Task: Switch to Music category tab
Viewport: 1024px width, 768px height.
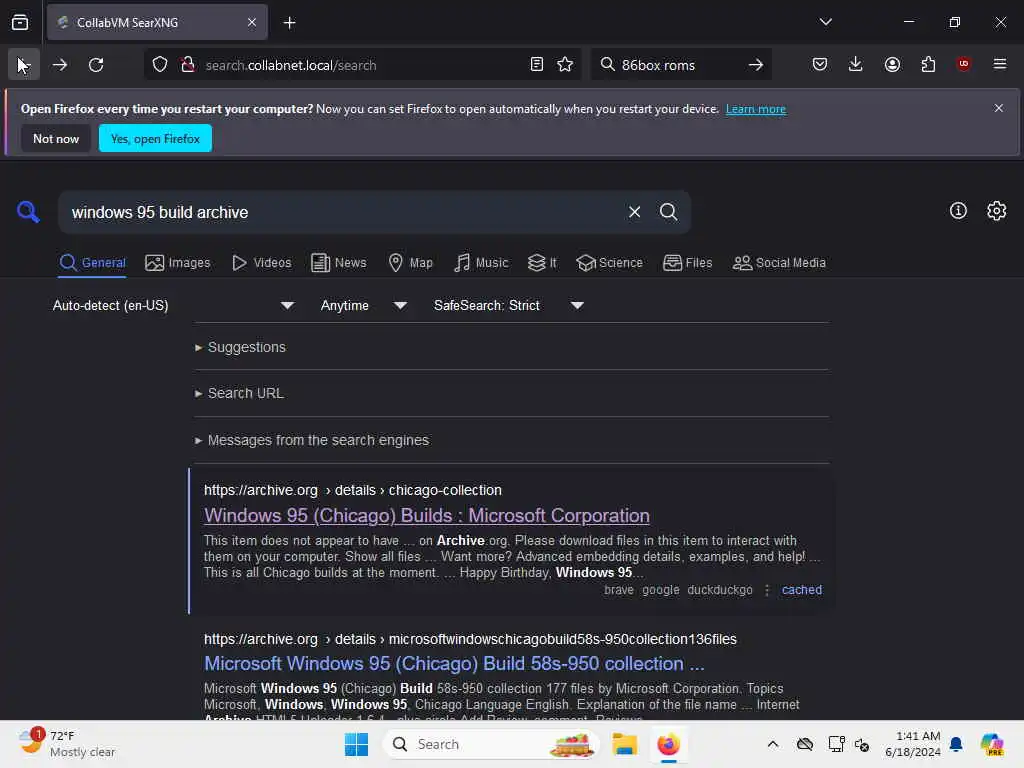Action: (481, 263)
